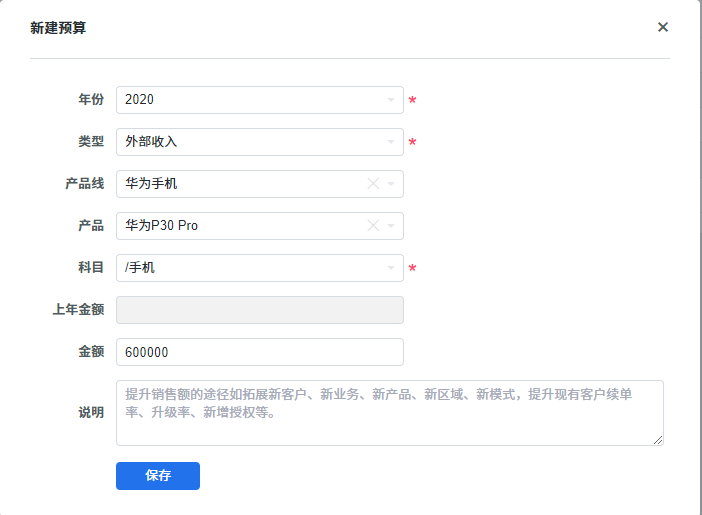Click the 年份 dropdown arrow icon
The width and height of the screenshot is (702, 515).
tap(392, 100)
